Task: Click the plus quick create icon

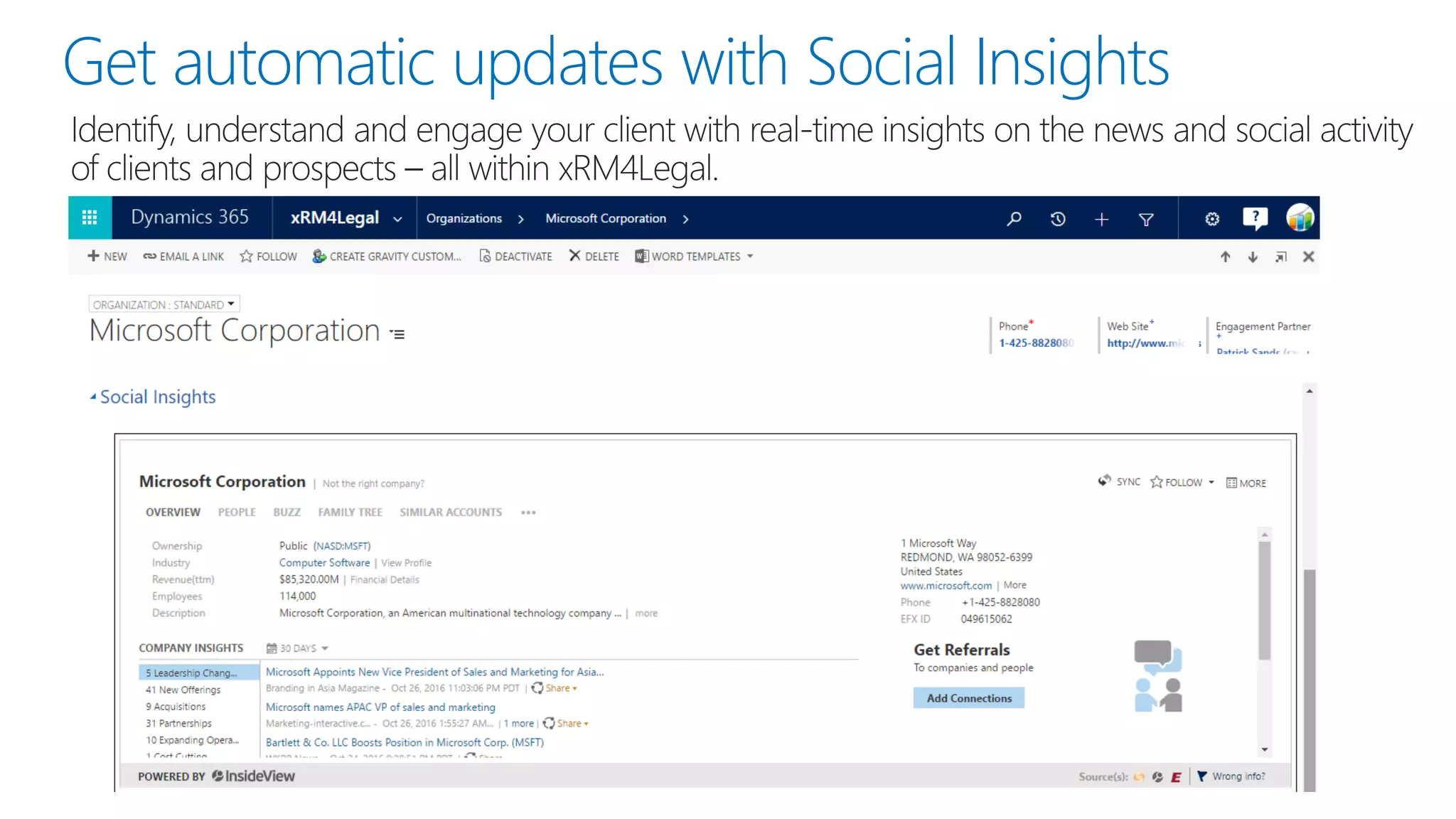Action: [x=1101, y=220]
